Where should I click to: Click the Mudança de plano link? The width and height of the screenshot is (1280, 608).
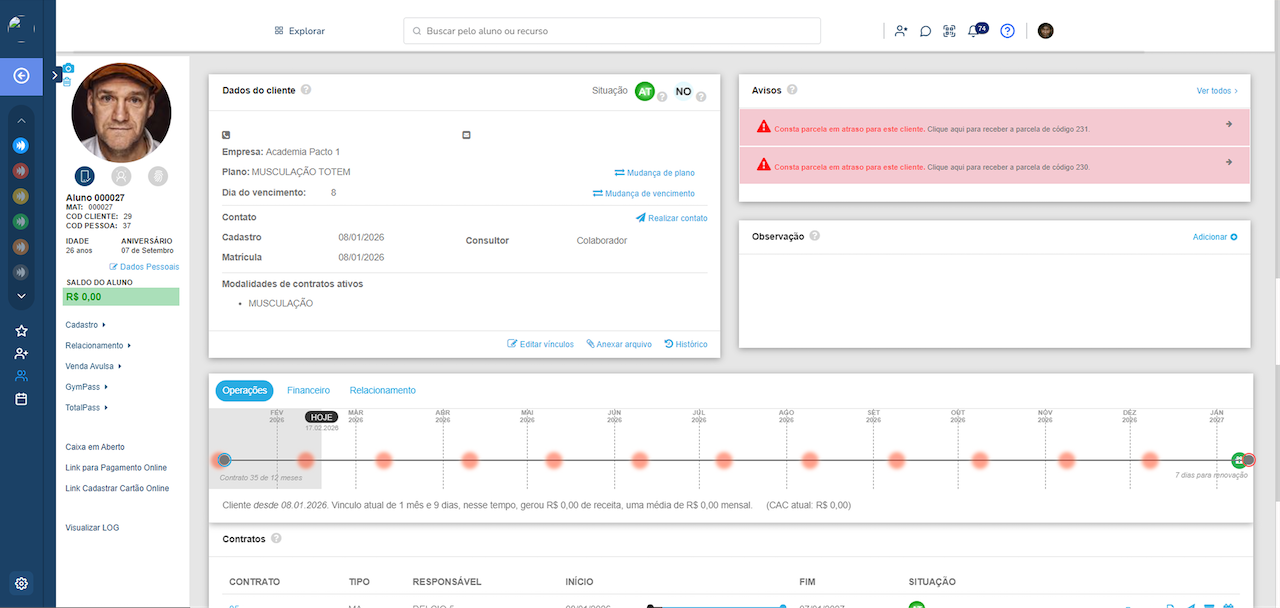tap(654, 173)
